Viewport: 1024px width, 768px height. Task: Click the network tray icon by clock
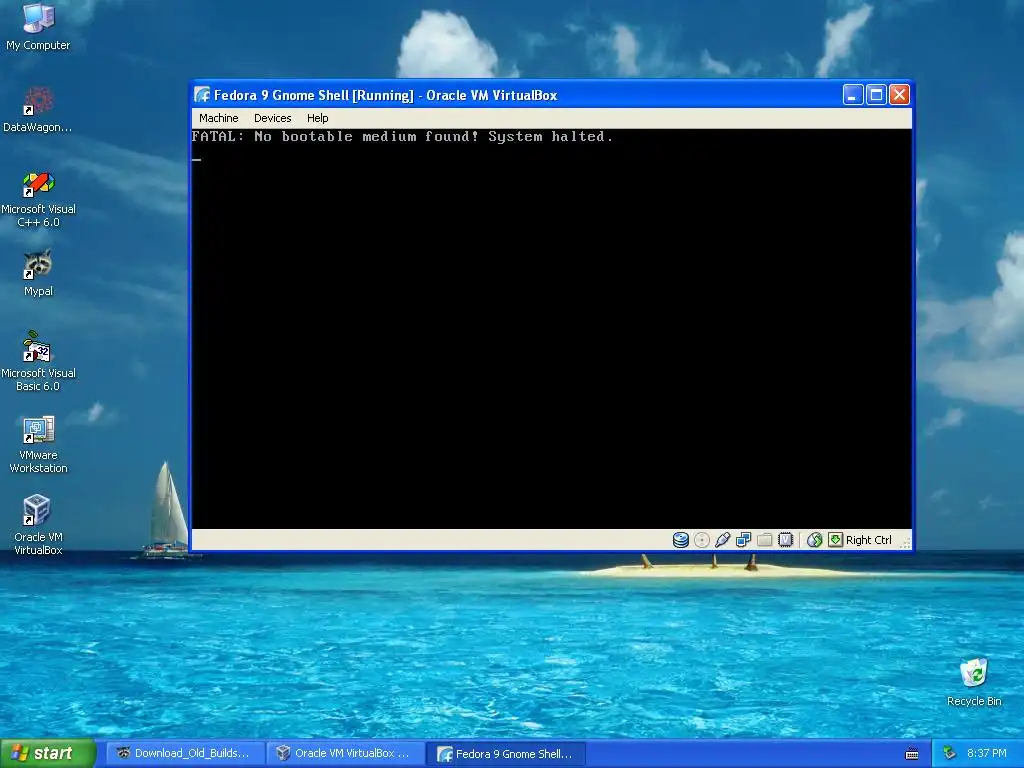(x=950, y=753)
